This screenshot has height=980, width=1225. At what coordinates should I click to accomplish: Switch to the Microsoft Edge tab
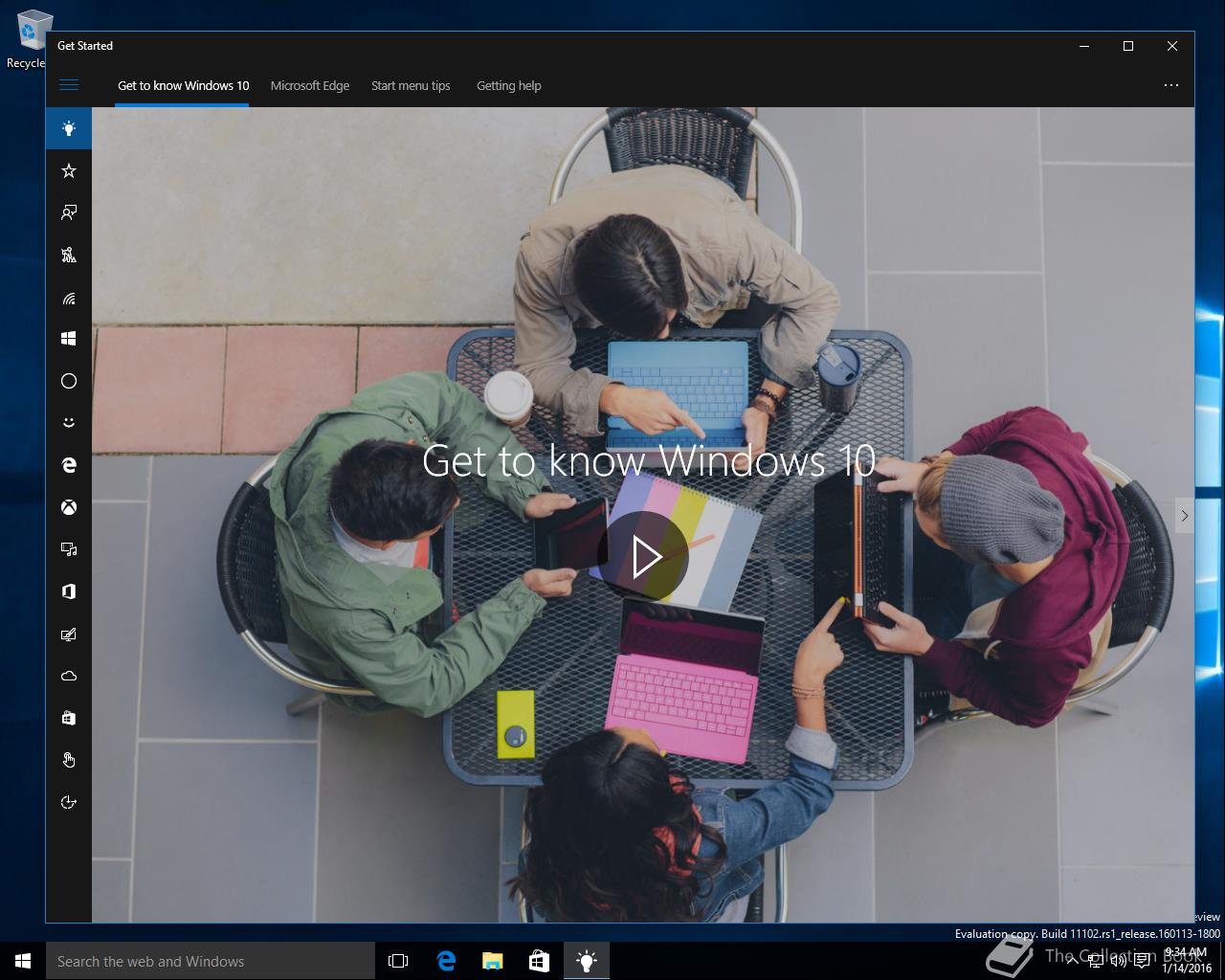tap(310, 86)
